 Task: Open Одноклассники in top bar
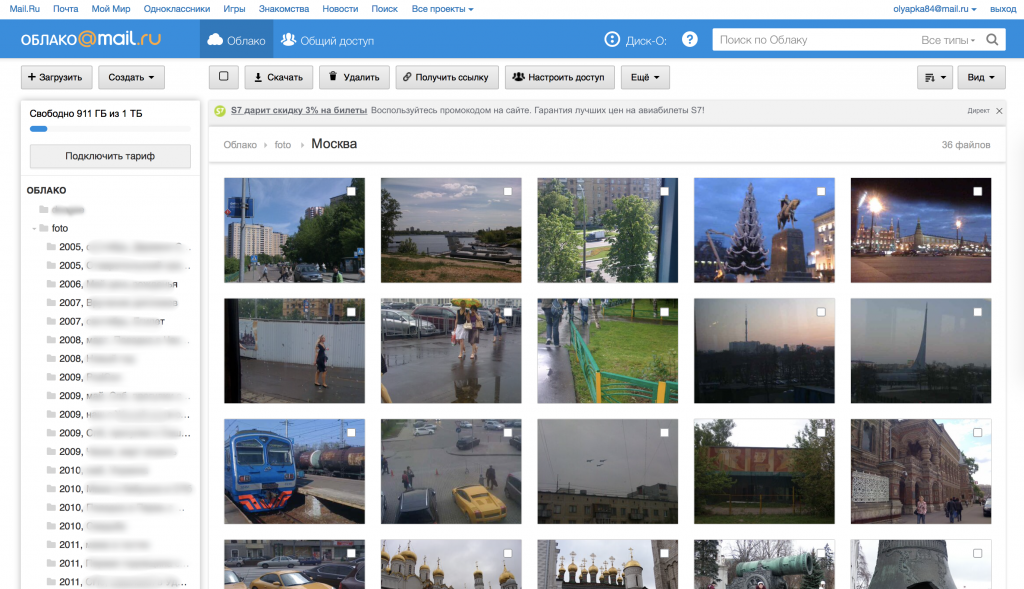pos(177,9)
